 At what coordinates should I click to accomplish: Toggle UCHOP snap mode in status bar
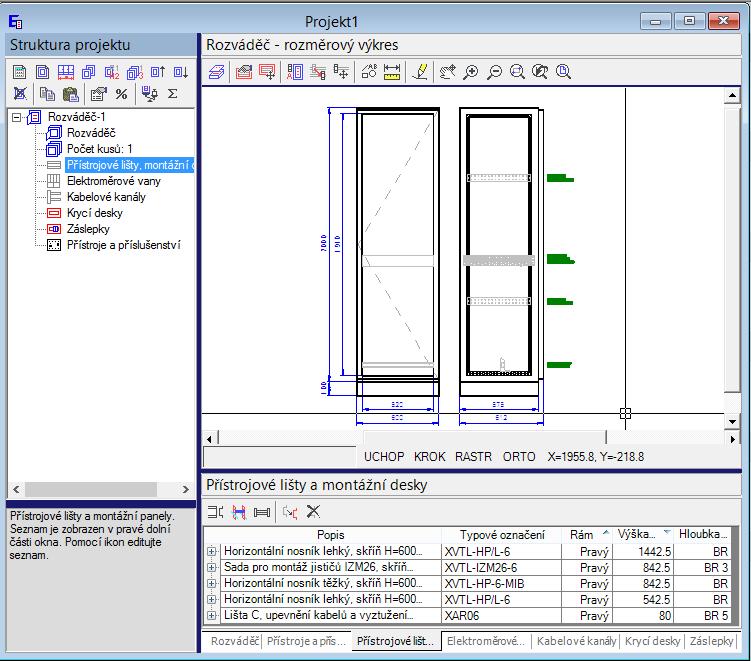(x=384, y=456)
